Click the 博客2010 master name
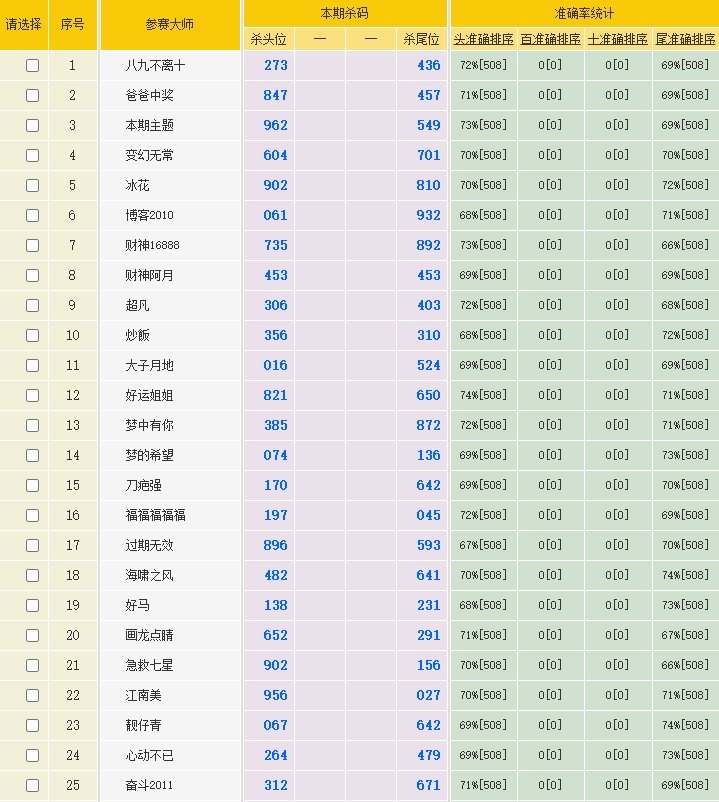This screenshot has width=719, height=802. [149, 216]
